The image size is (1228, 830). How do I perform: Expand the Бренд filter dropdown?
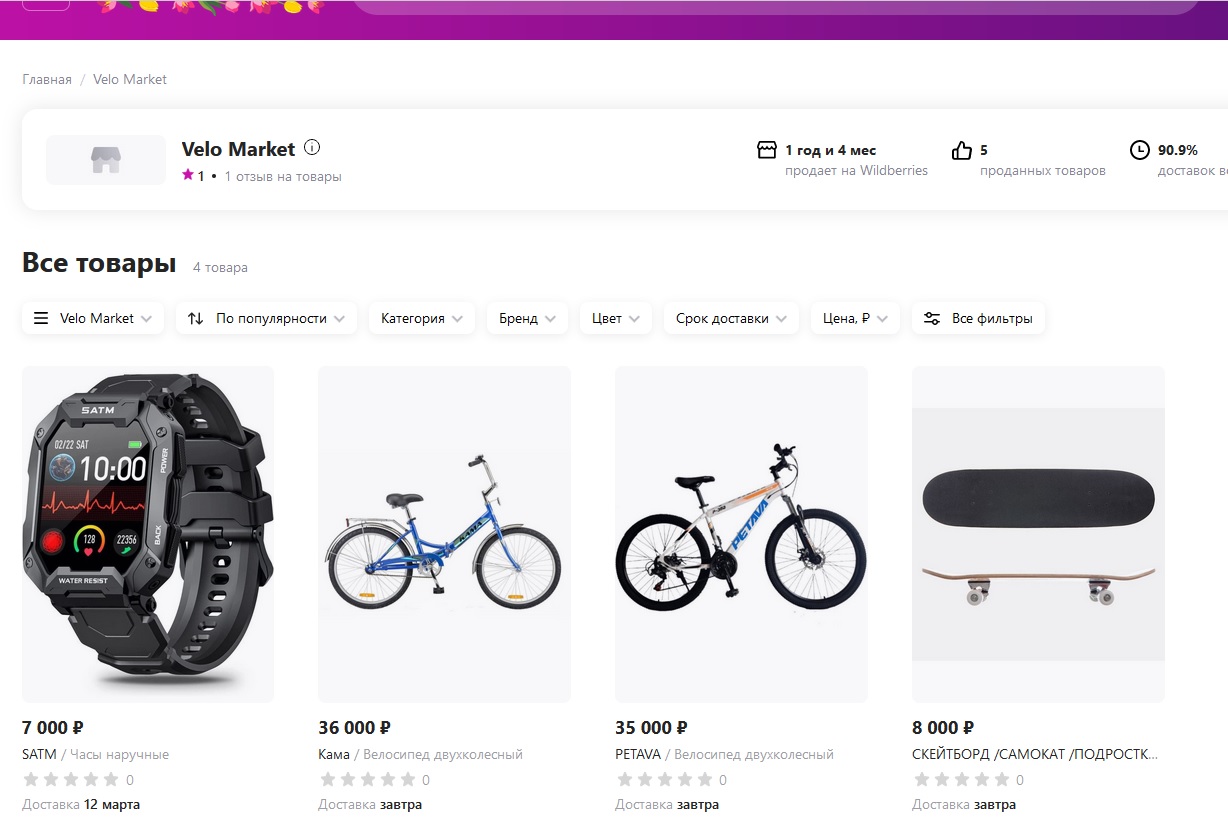tap(528, 319)
